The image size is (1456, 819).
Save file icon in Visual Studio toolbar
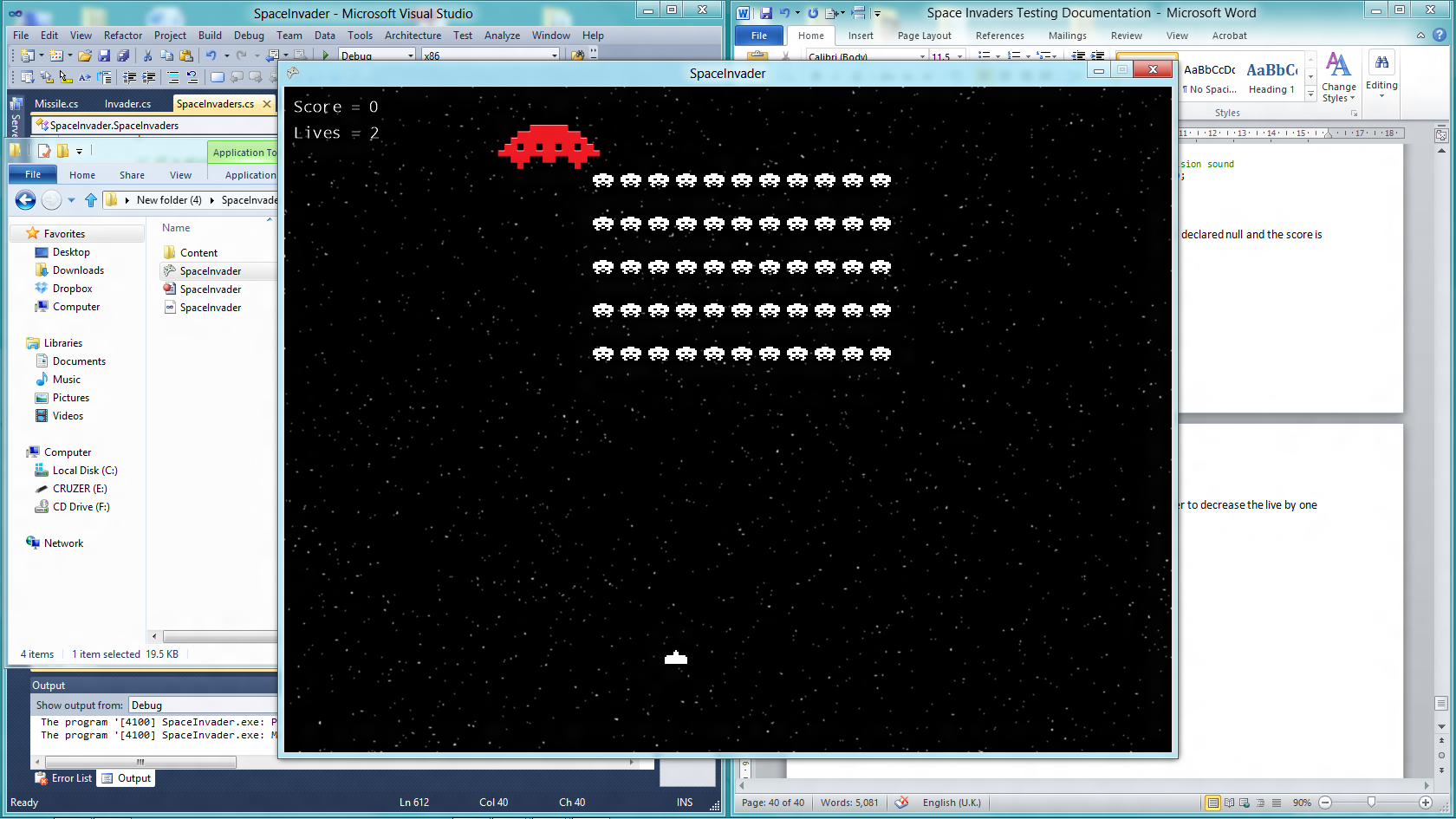point(104,55)
